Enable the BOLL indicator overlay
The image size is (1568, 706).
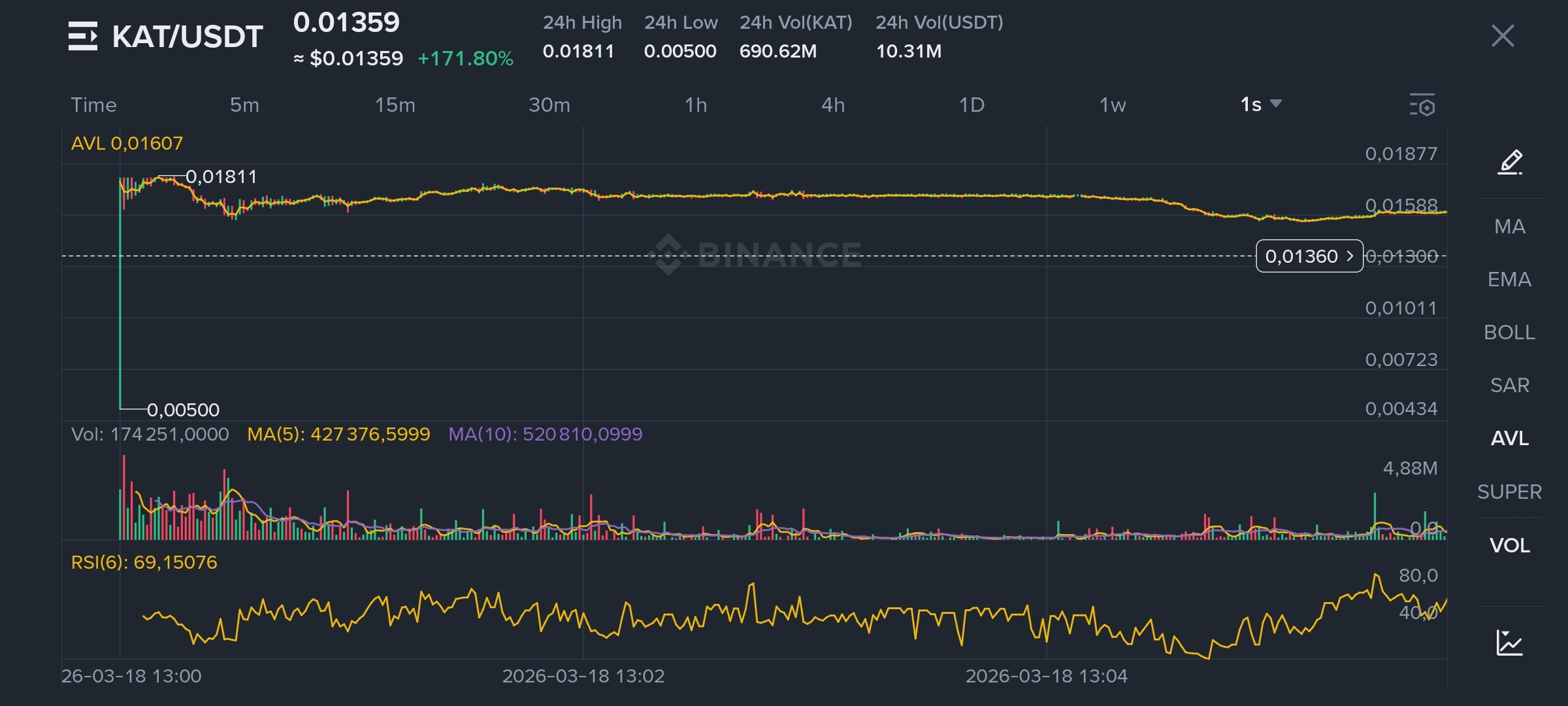pos(1509,332)
